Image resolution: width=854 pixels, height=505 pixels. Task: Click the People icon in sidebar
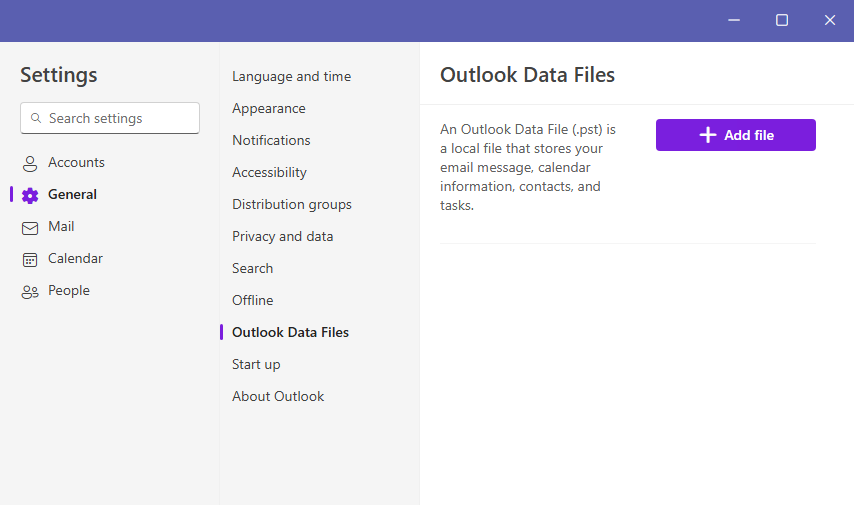(30, 292)
